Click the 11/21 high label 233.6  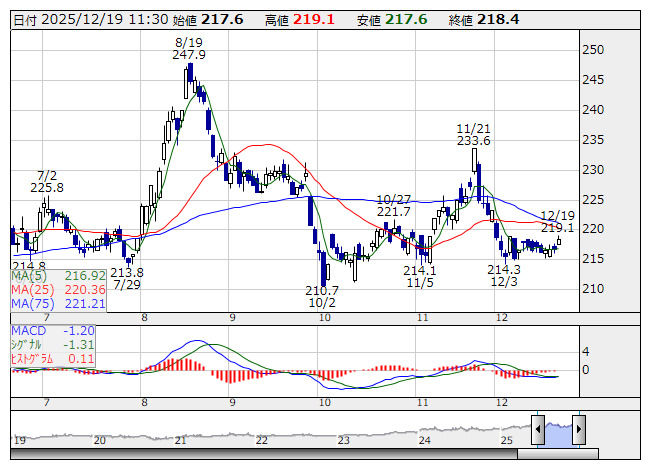pos(473,141)
